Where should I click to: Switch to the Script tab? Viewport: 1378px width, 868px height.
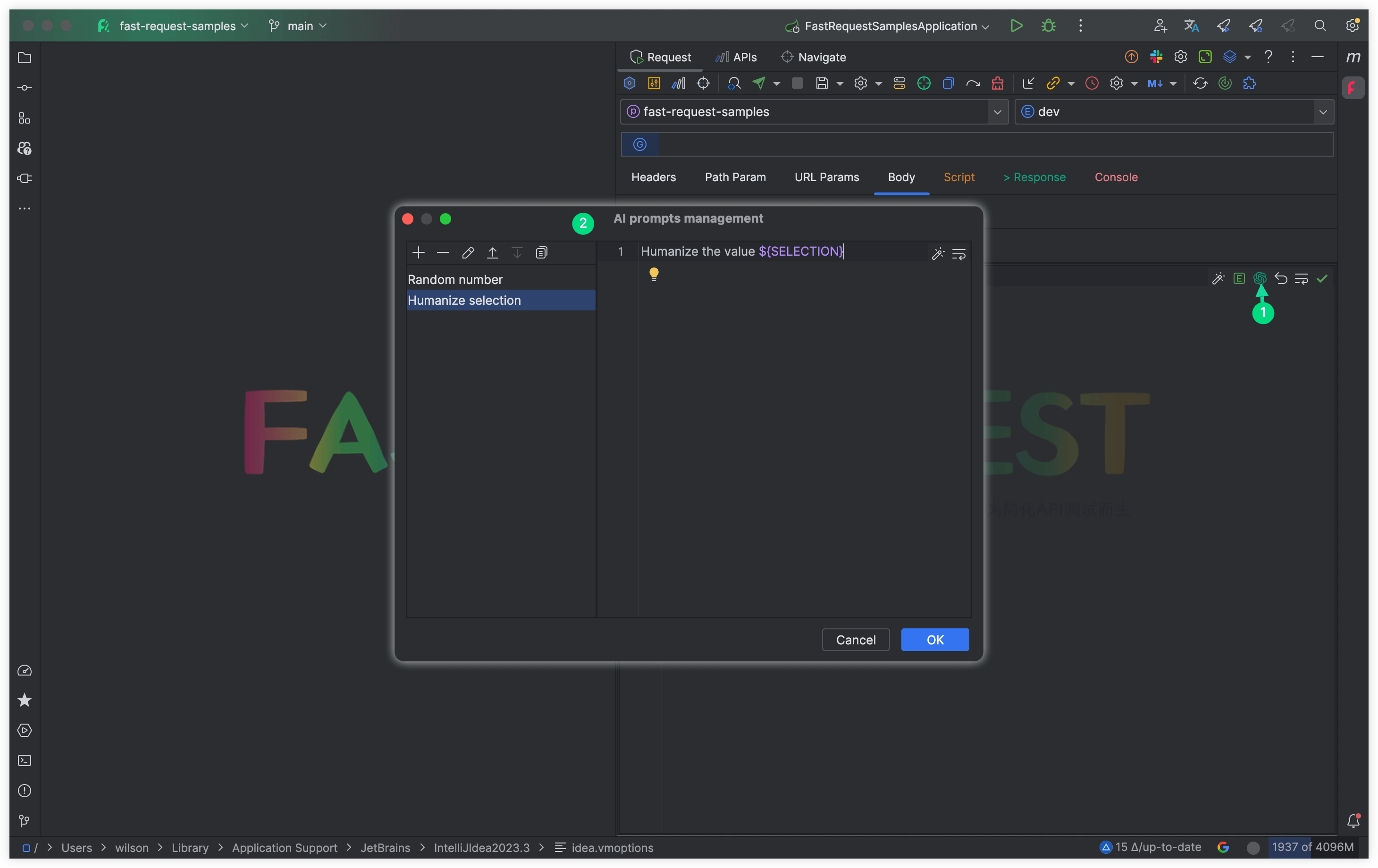tap(958, 177)
